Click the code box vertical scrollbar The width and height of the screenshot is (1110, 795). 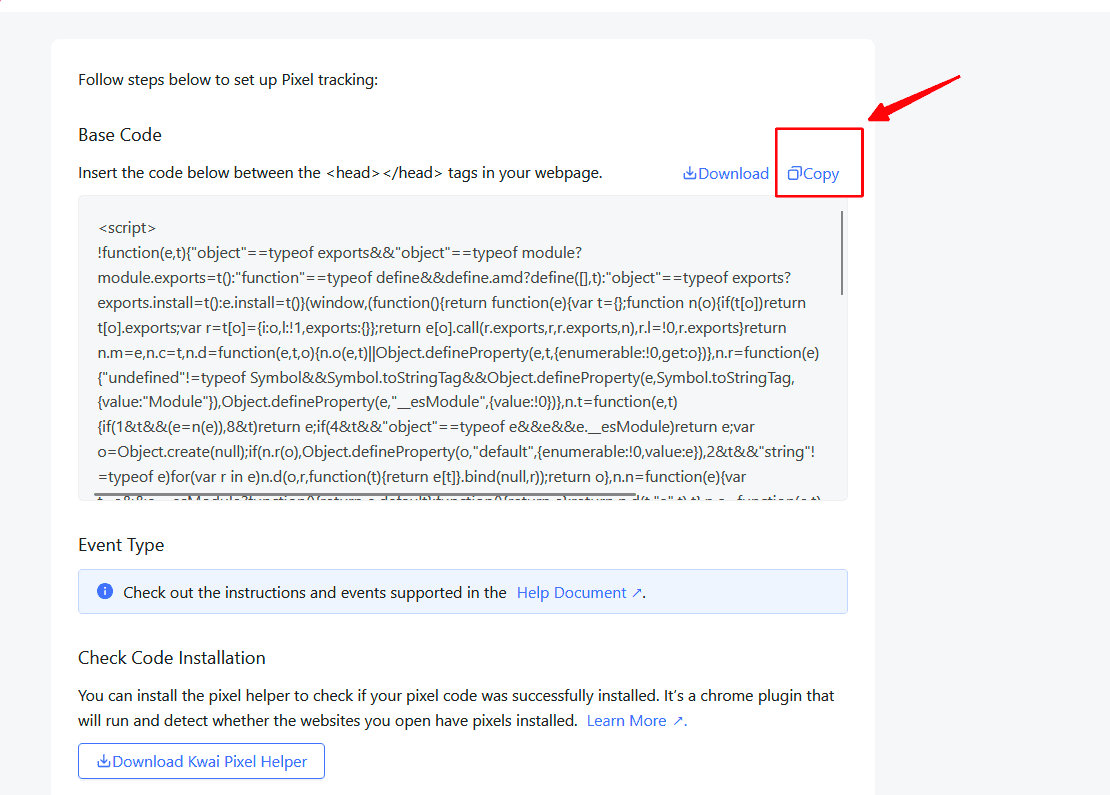tap(842, 252)
